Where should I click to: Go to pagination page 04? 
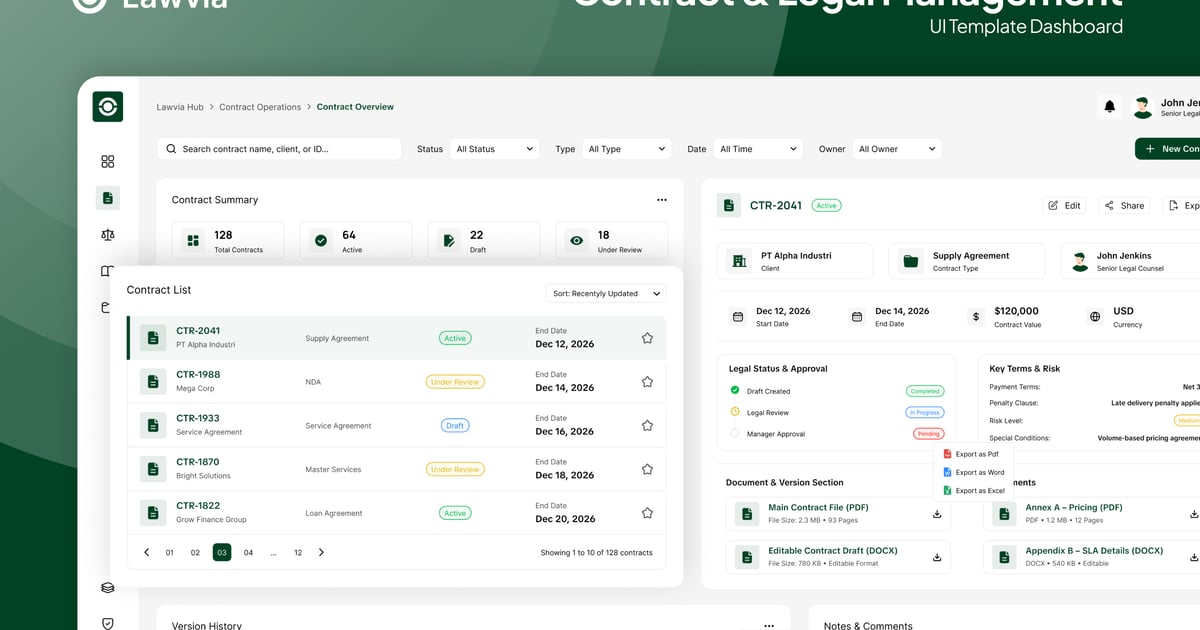click(x=248, y=552)
